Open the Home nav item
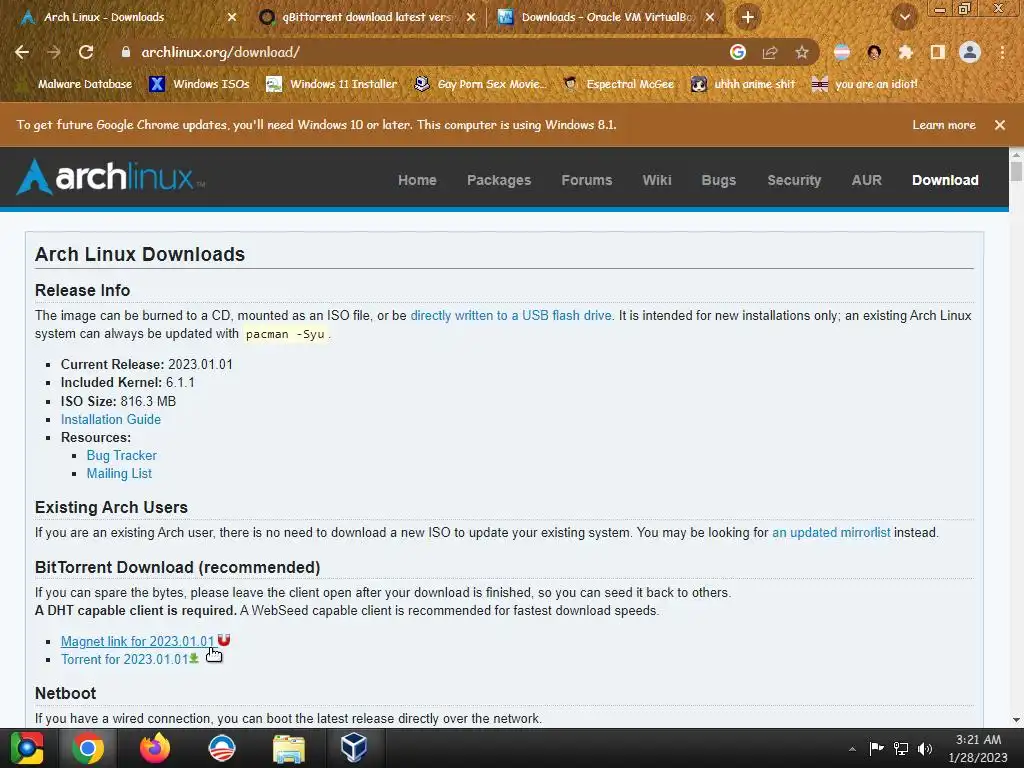Image resolution: width=1024 pixels, height=768 pixels. tap(417, 180)
